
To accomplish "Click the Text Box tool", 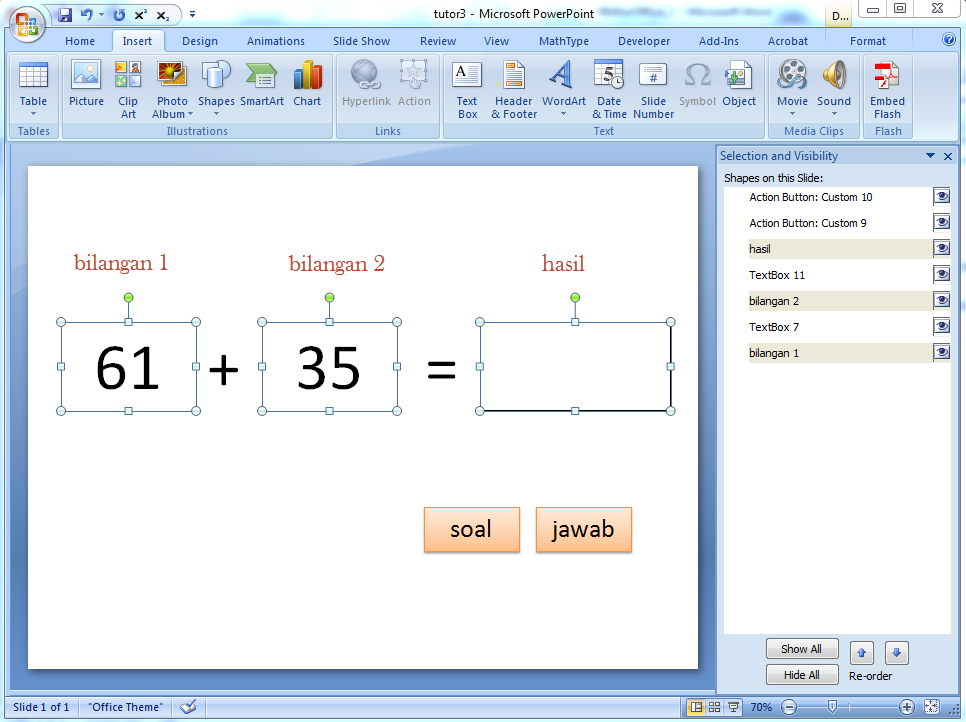I will [x=467, y=88].
